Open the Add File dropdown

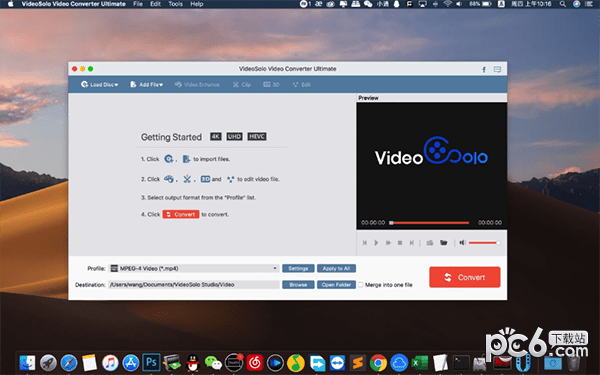(x=147, y=84)
